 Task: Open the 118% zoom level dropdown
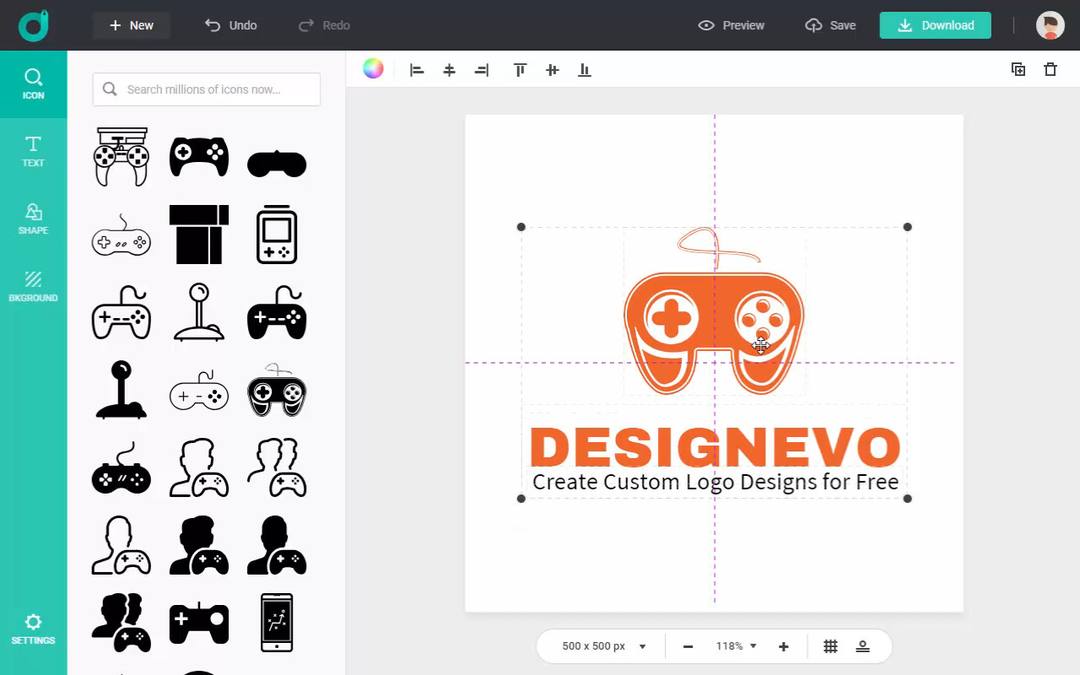point(736,646)
